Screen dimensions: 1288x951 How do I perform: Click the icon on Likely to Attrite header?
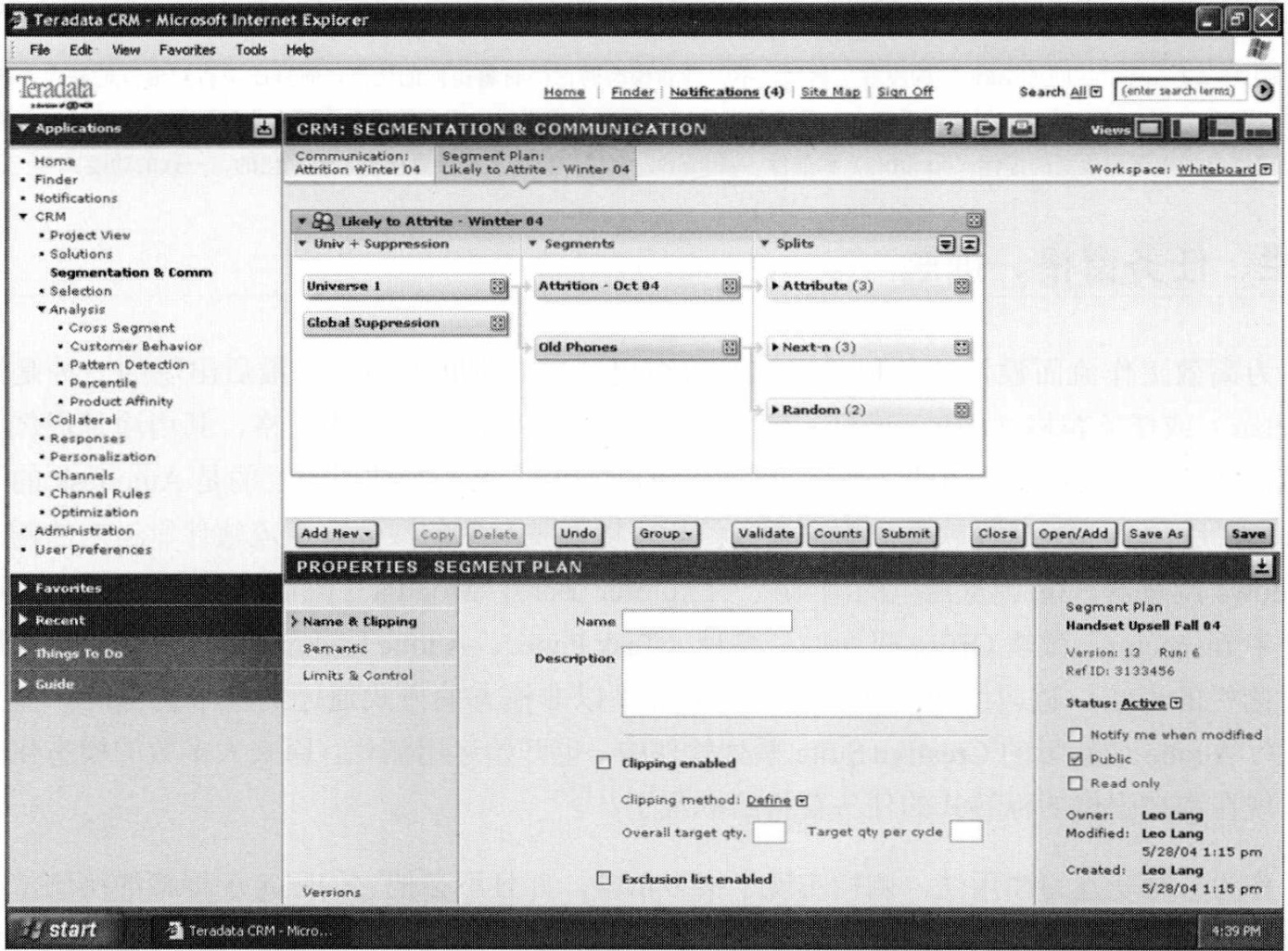pyautogui.click(x=974, y=221)
